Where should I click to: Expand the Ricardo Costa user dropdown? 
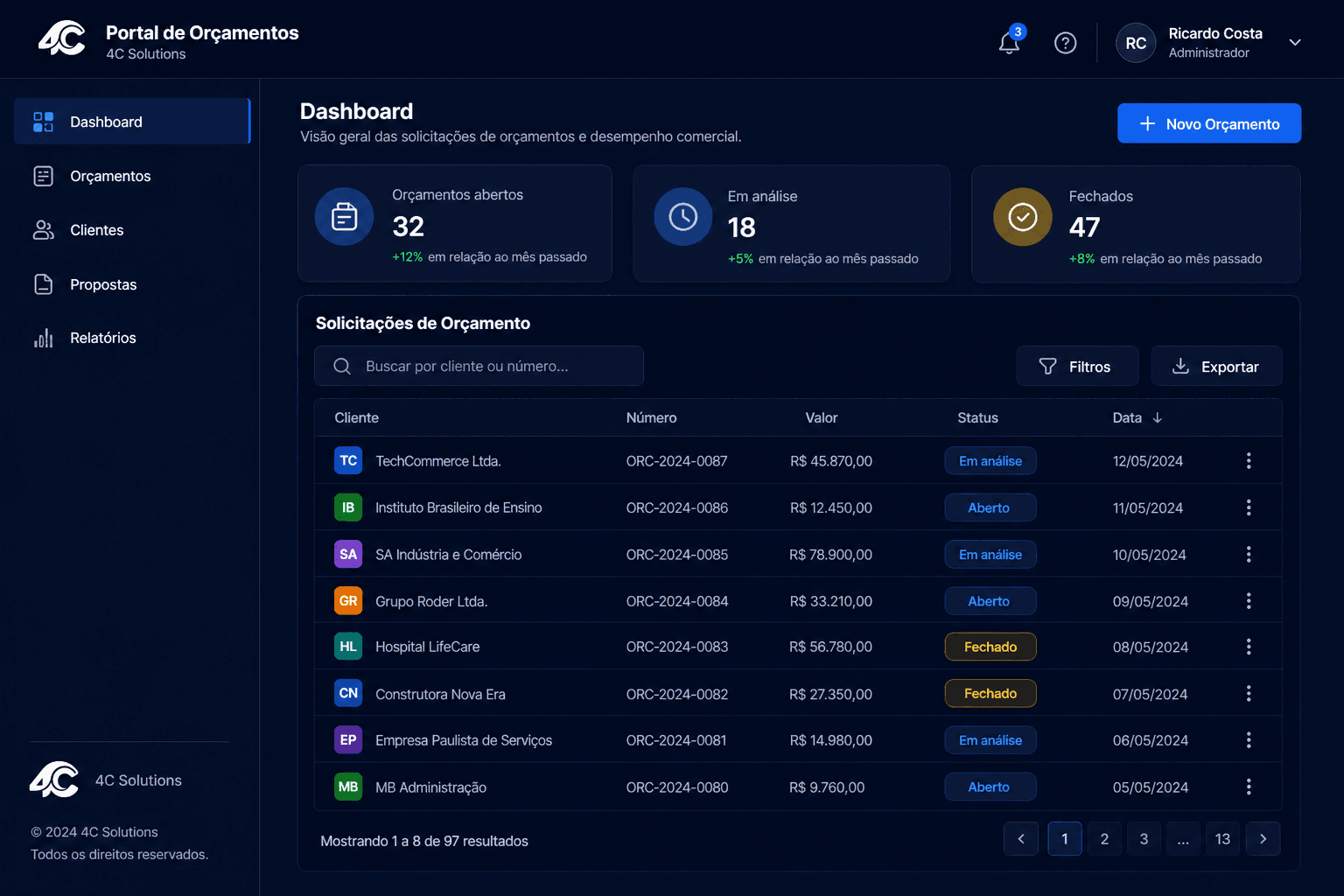point(1295,42)
